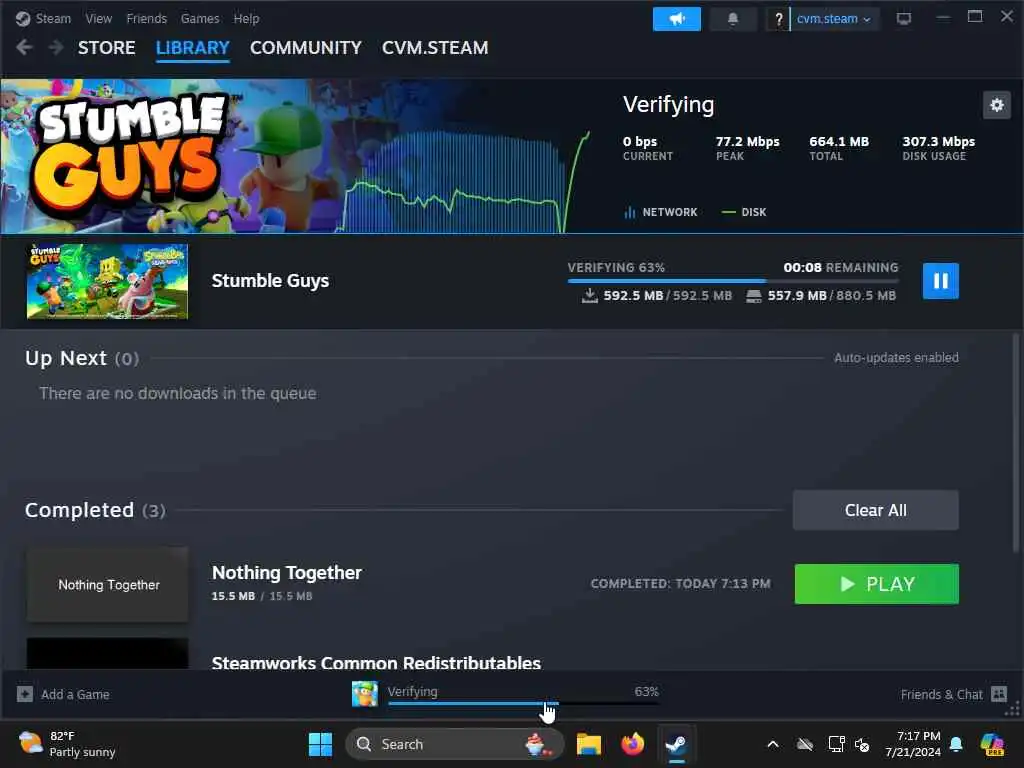Click the Up Next heading
This screenshot has height=768, width=1024.
[82, 358]
